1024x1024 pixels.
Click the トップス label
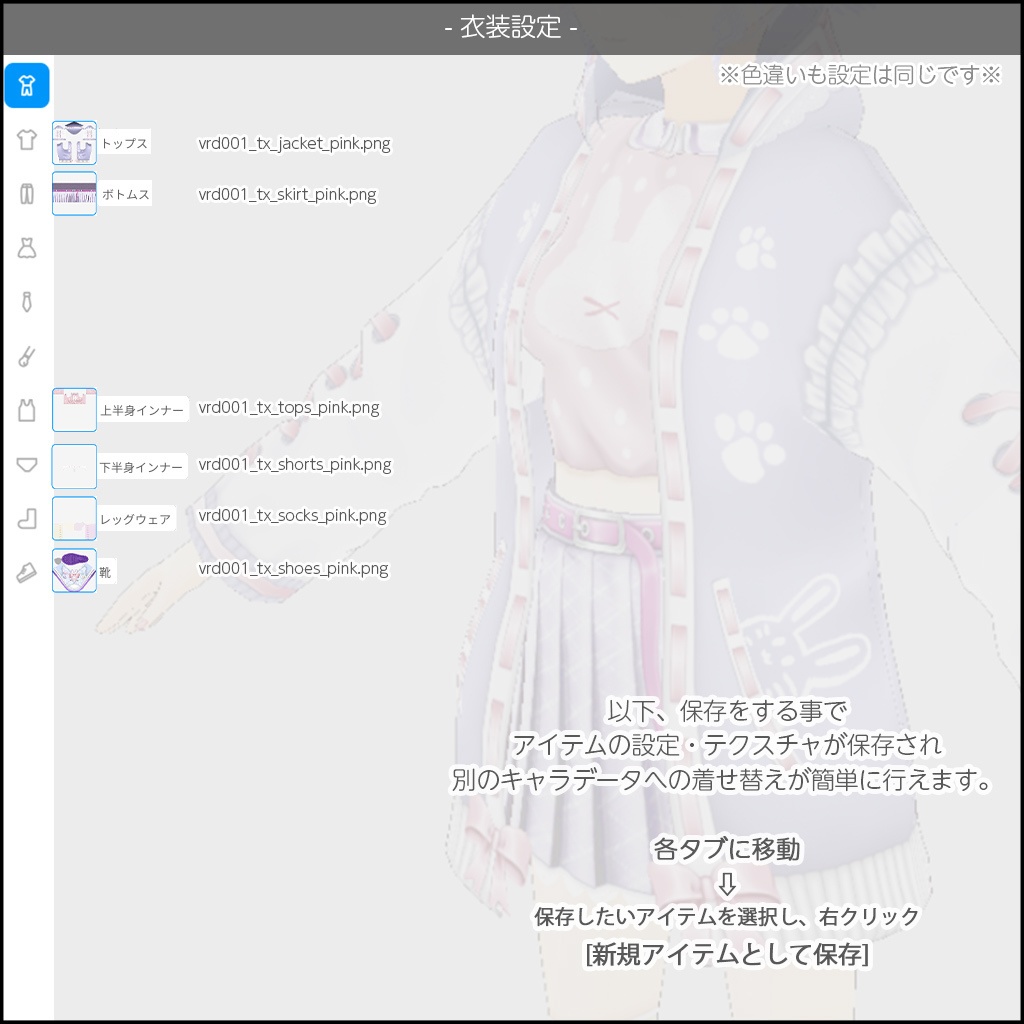[x=124, y=143]
